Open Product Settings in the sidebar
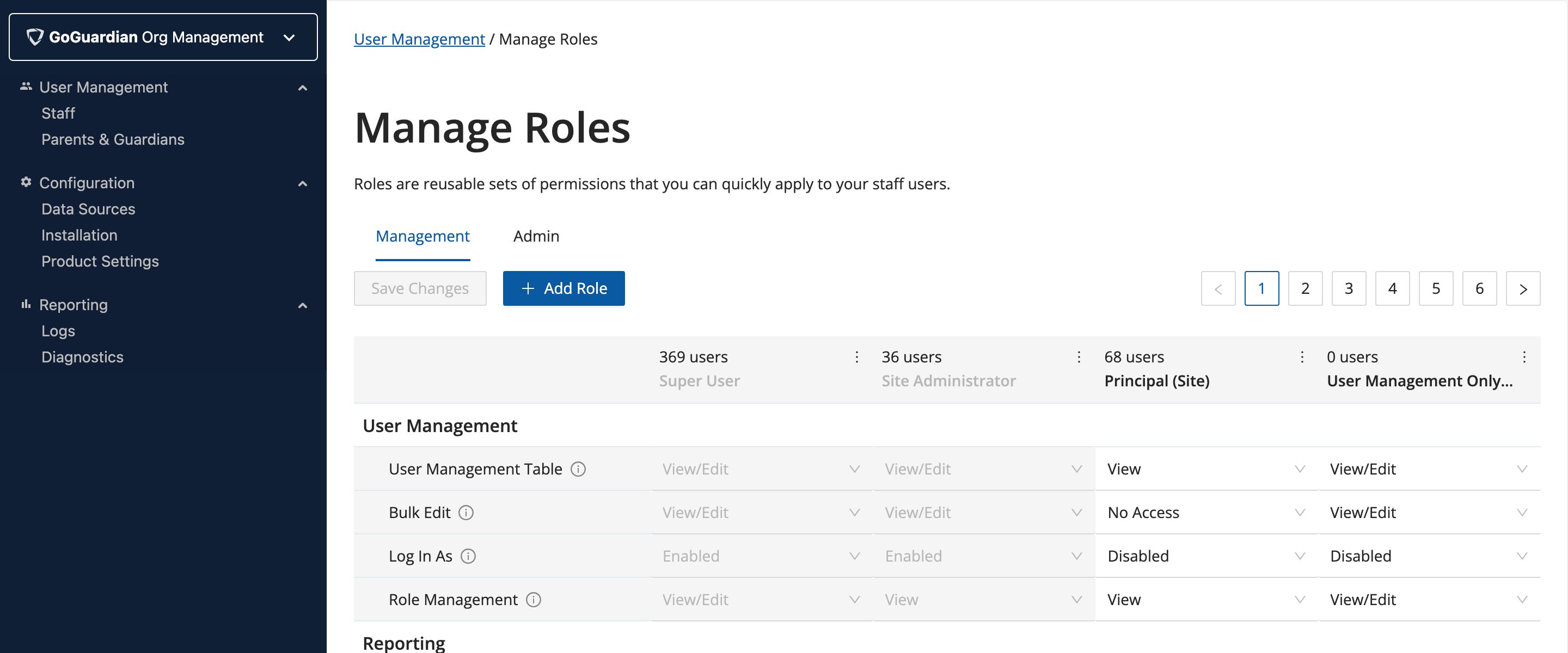This screenshot has width=1568, height=653. [x=100, y=261]
